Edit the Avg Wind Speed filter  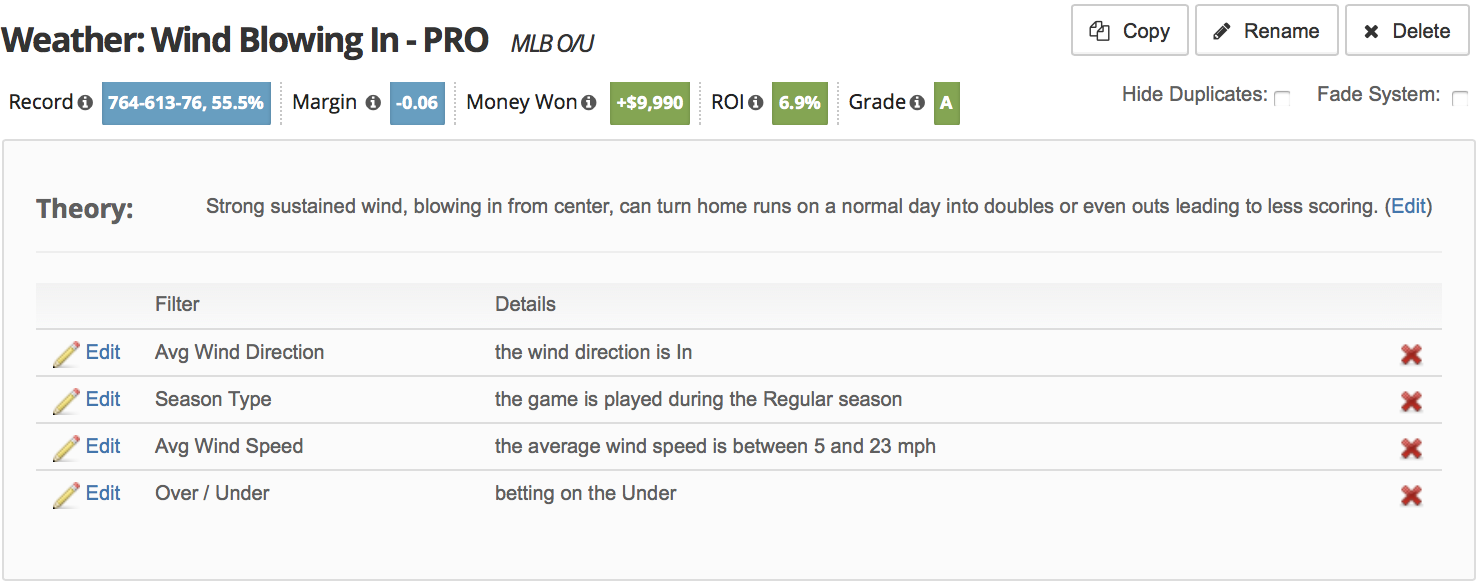tap(102, 446)
